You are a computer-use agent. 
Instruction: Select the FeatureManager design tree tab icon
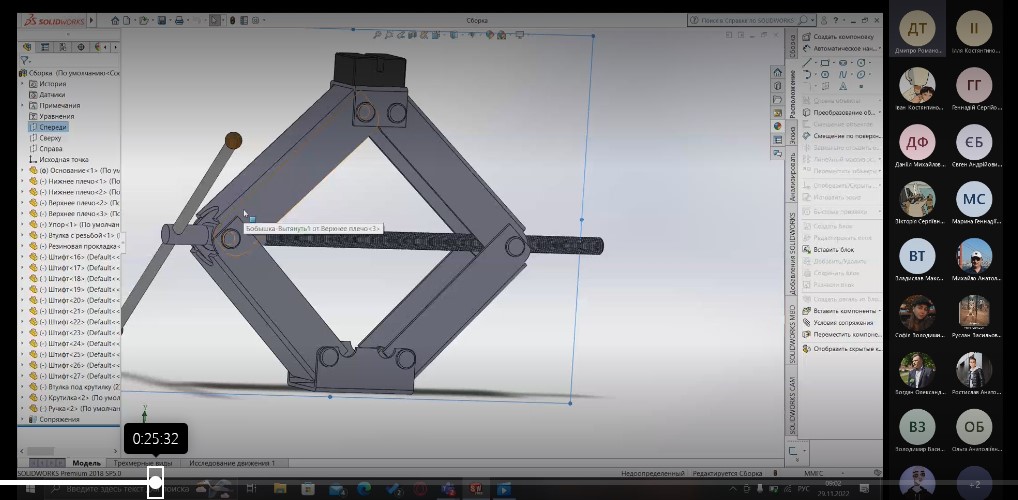pyautogui.click(x=28, y=47)
